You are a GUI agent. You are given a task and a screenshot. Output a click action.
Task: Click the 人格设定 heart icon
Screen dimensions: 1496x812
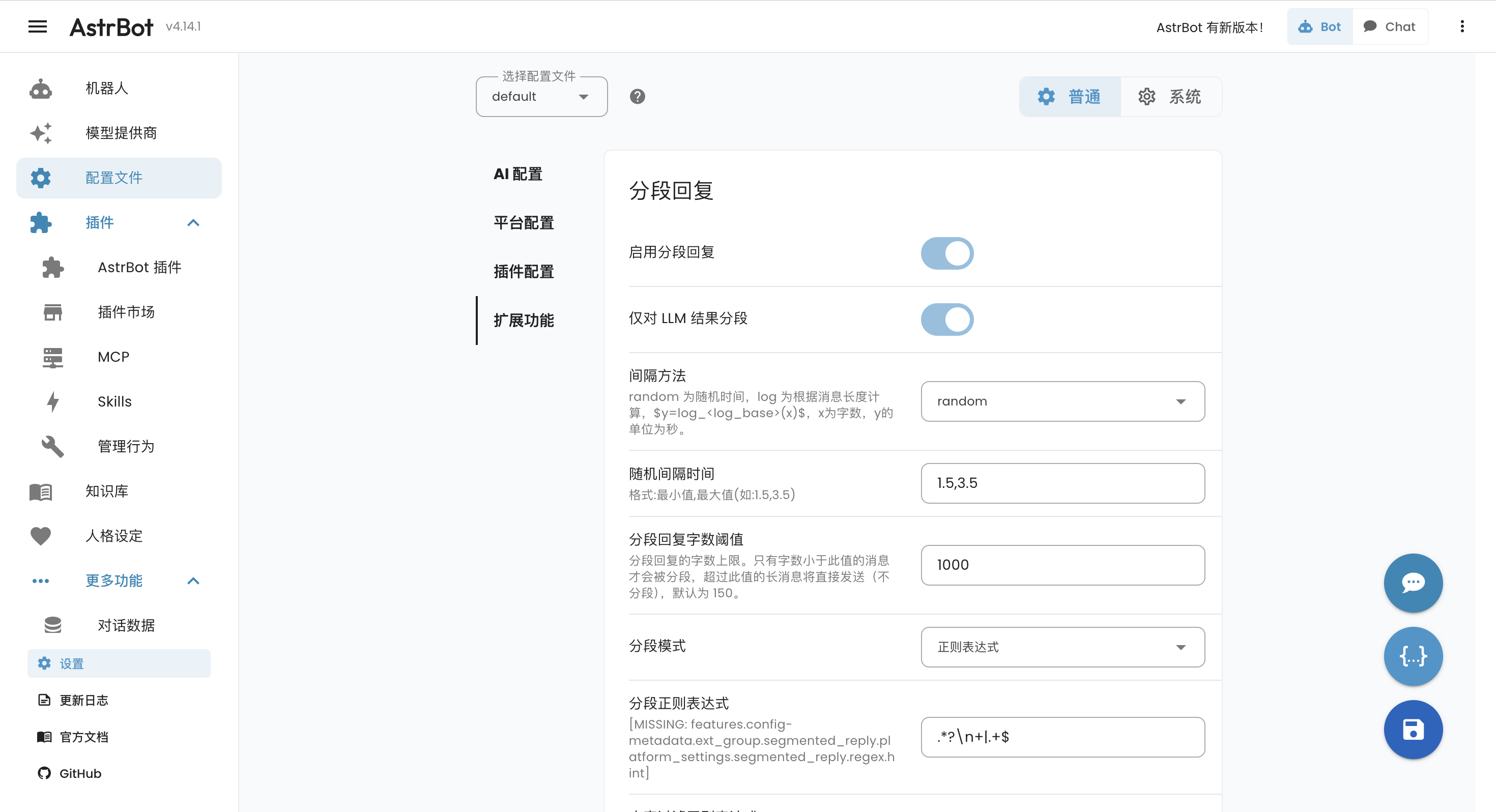(x=40, y=536)
